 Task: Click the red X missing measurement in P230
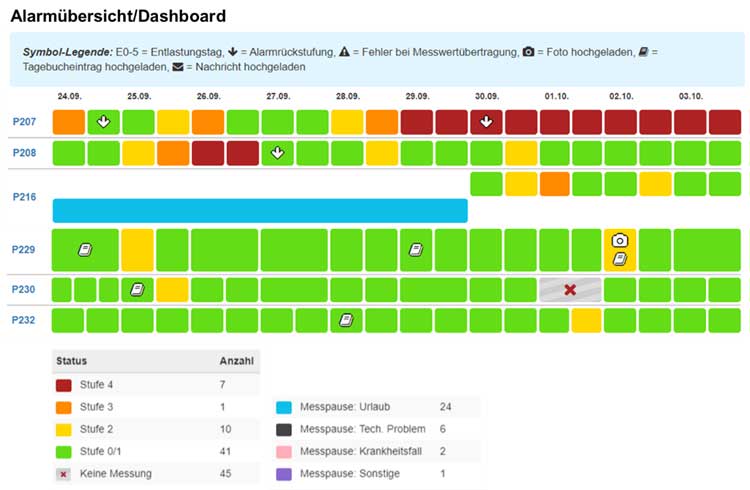tap(570, 290)
